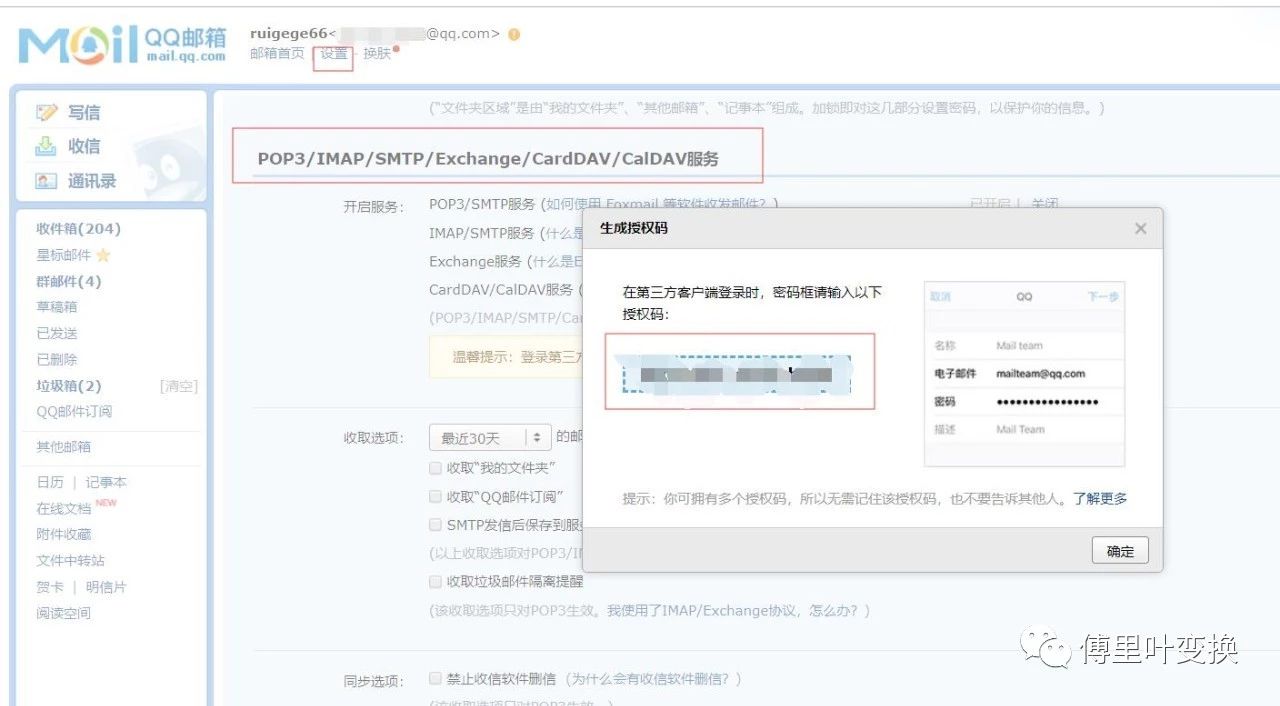
Task: Open 阅读空间 reading space
Action: click(64, 613)
